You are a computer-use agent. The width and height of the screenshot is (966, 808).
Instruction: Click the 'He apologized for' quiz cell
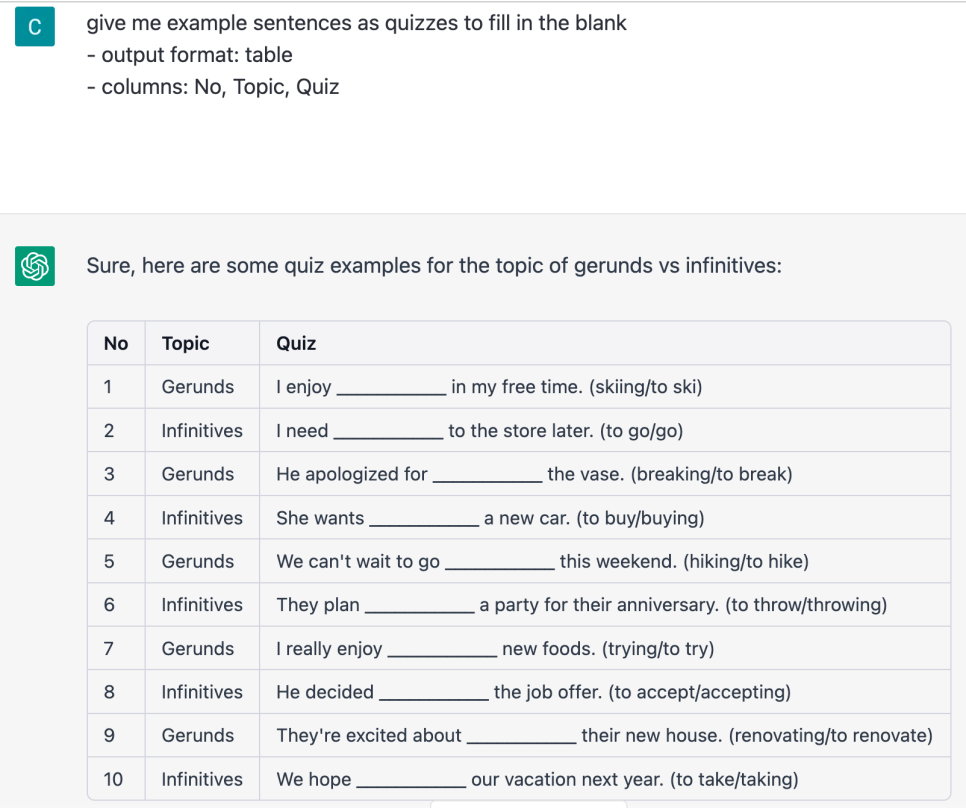(x=533, y=474)
